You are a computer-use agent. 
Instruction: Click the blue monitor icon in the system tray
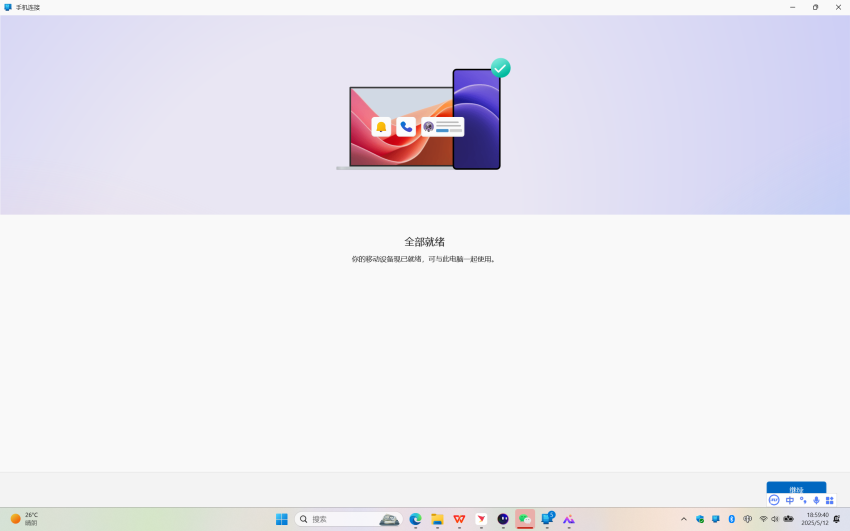point(716,519)
